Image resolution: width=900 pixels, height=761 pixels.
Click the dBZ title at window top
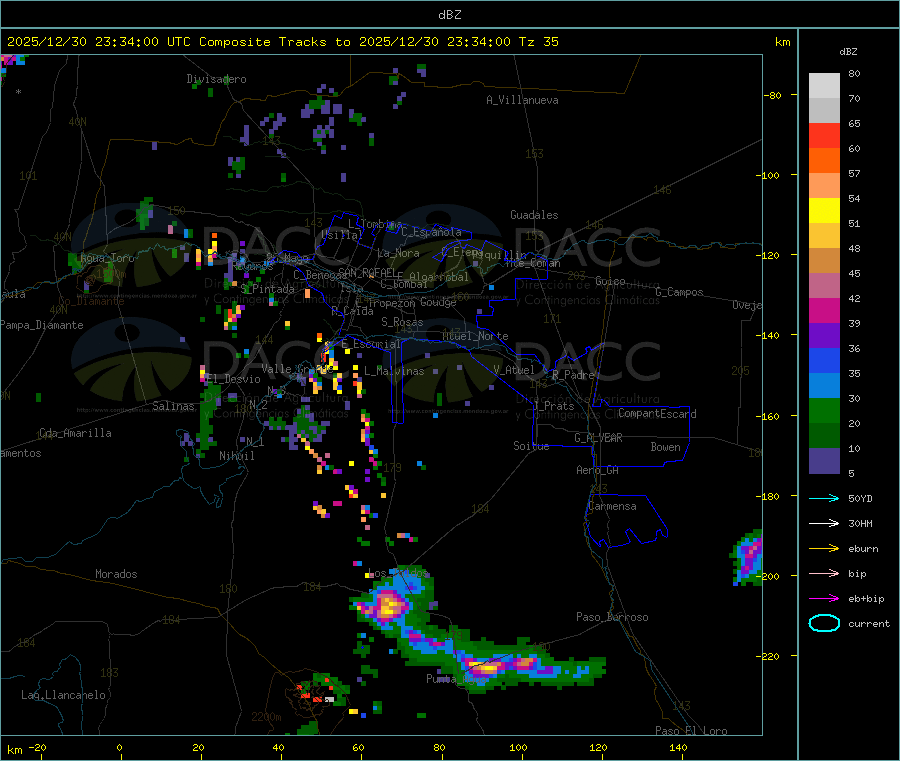[x=449, y=15]
